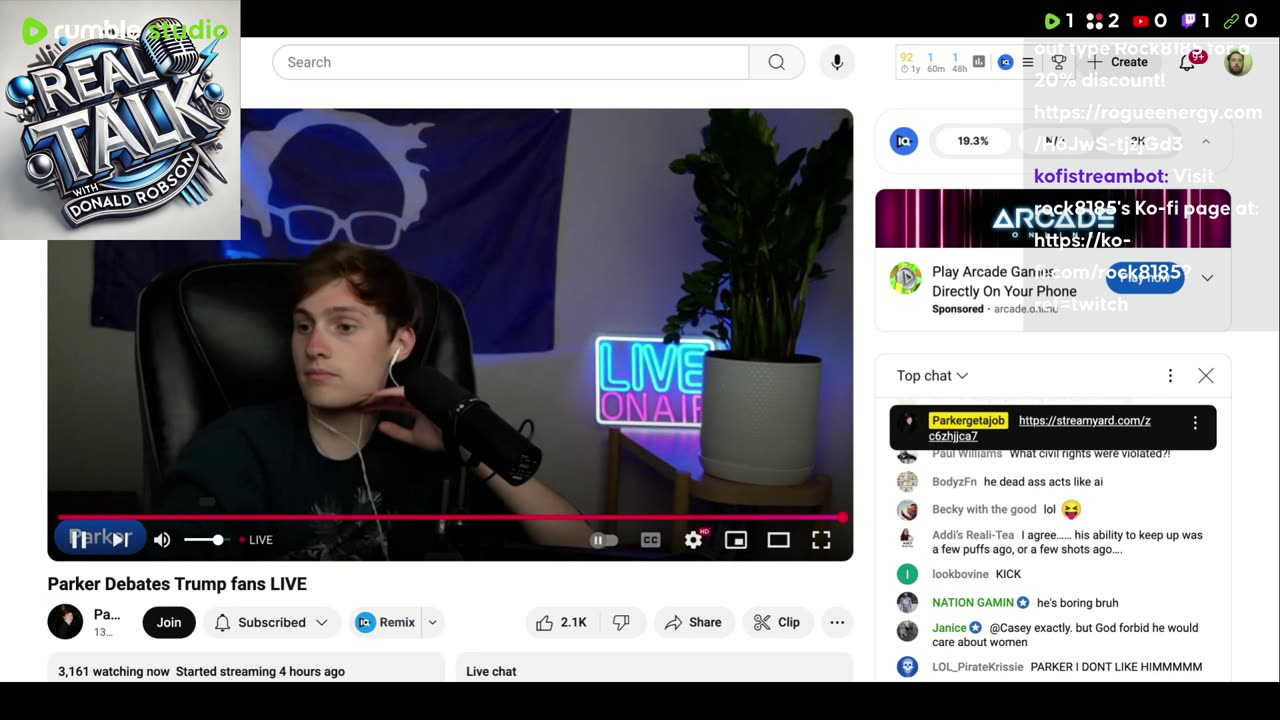This screenshot has width=1280, height=720.
Task: Click Janice's chat username
Action: [949, 628]
